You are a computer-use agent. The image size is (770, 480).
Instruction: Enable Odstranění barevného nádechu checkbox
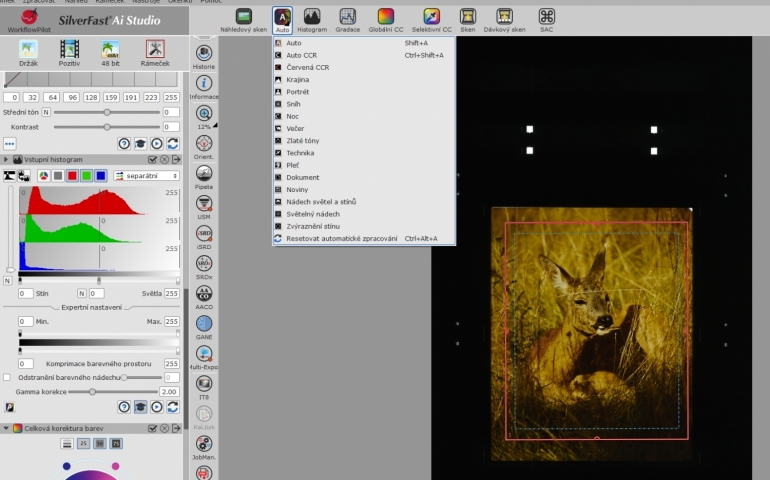click(x=7, y=377)
